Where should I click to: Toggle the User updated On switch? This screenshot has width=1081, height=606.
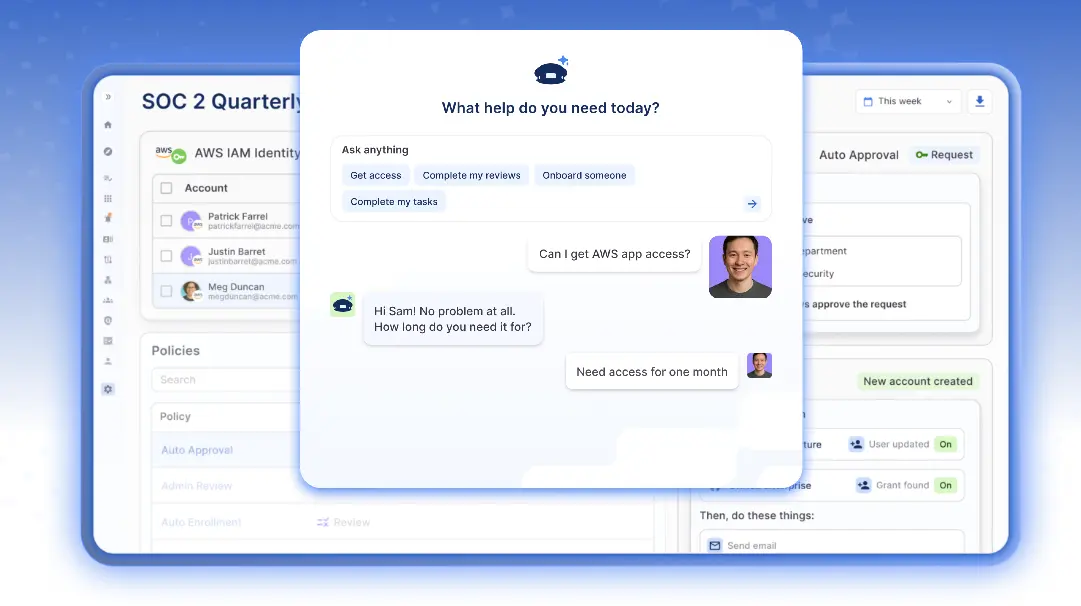point(945,444)
